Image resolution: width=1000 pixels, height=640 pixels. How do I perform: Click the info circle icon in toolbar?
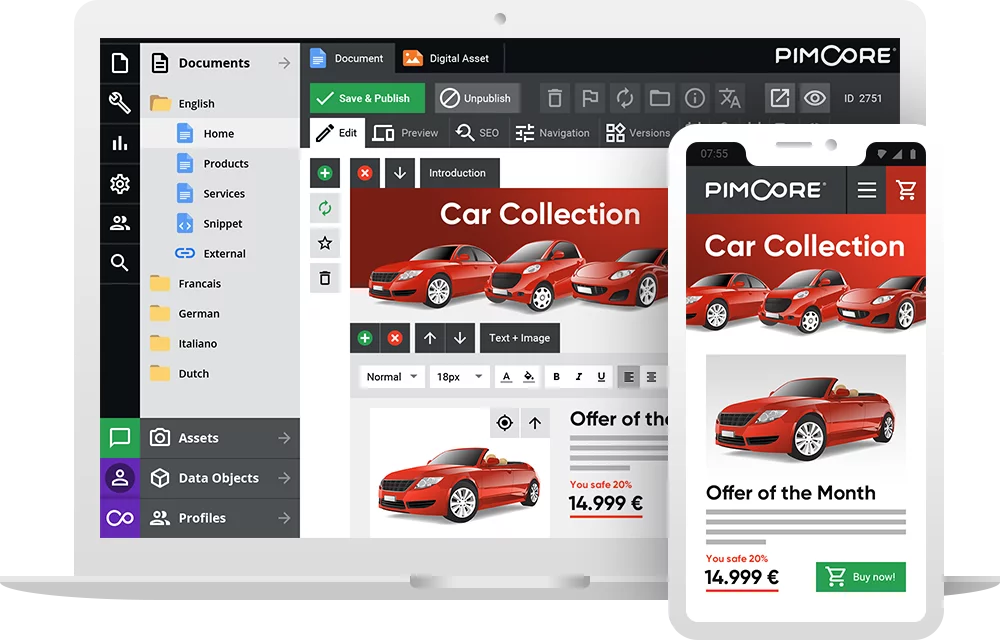[x=695, y=98]
